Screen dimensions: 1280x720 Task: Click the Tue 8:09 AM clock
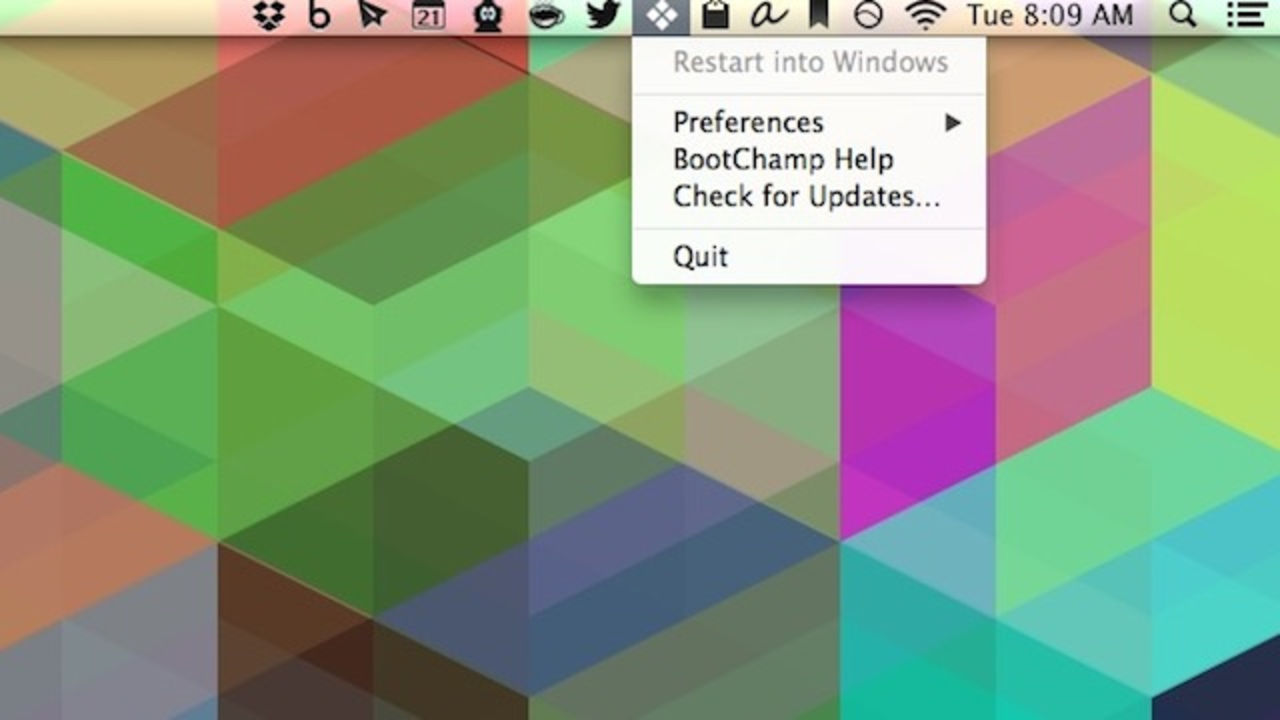(x=1050, y=15)
